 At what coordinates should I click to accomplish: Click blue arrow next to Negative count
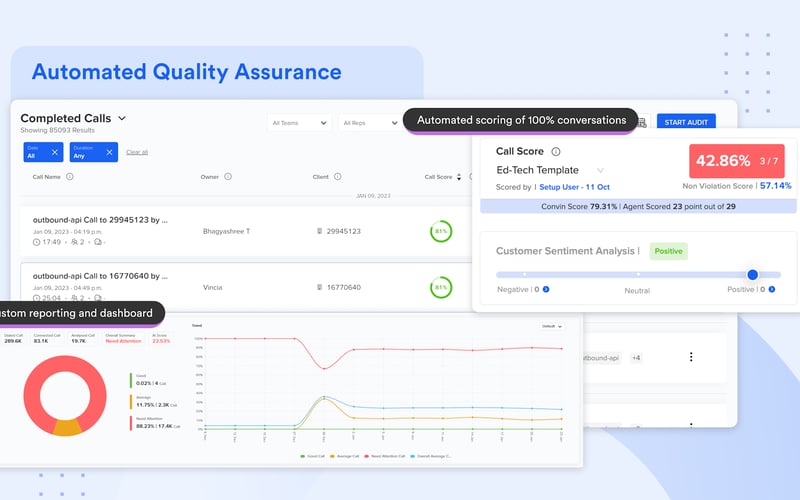tap(546, 289)
